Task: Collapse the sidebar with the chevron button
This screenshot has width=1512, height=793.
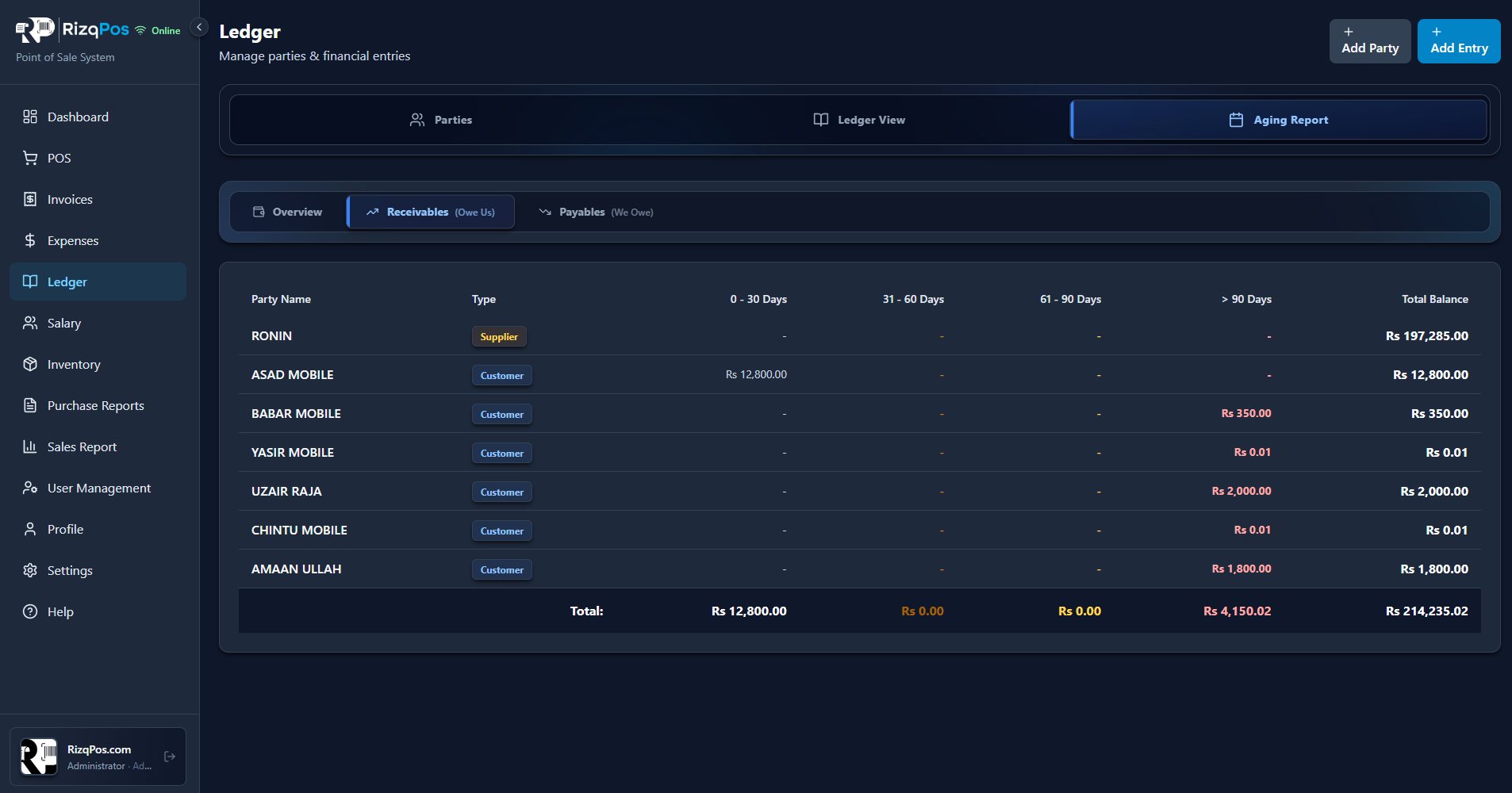Action: click(200, 28)
